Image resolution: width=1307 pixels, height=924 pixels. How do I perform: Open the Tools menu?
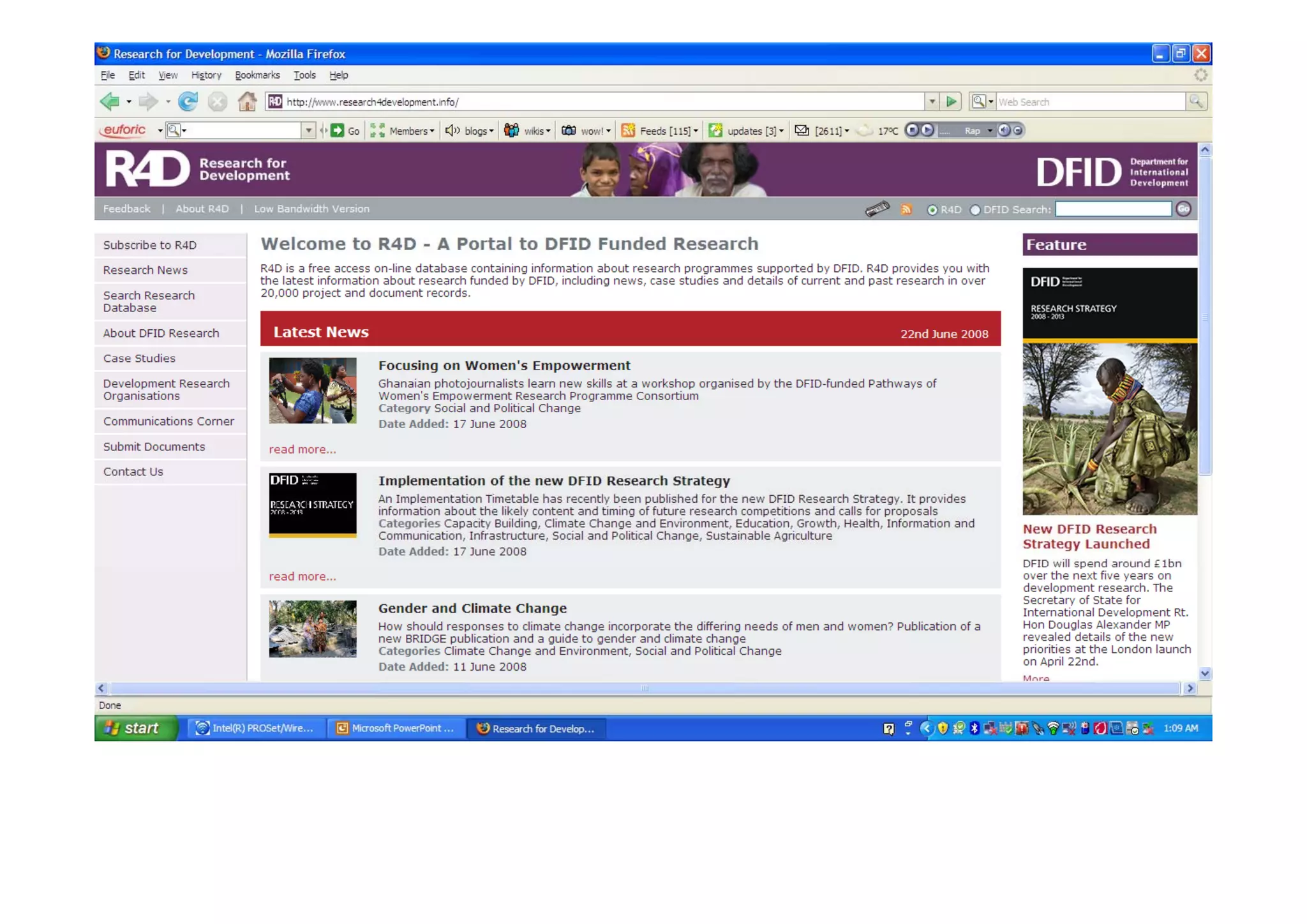coord(304,75)
